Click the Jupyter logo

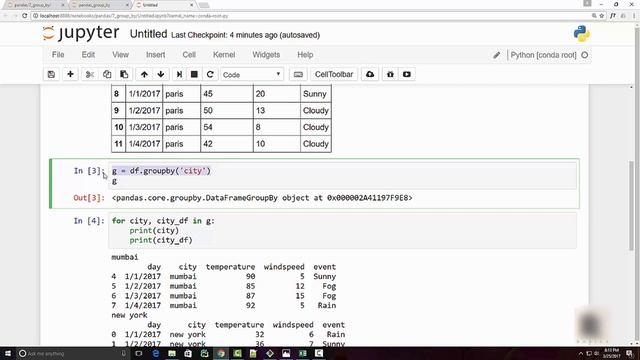tap(81, 33)
